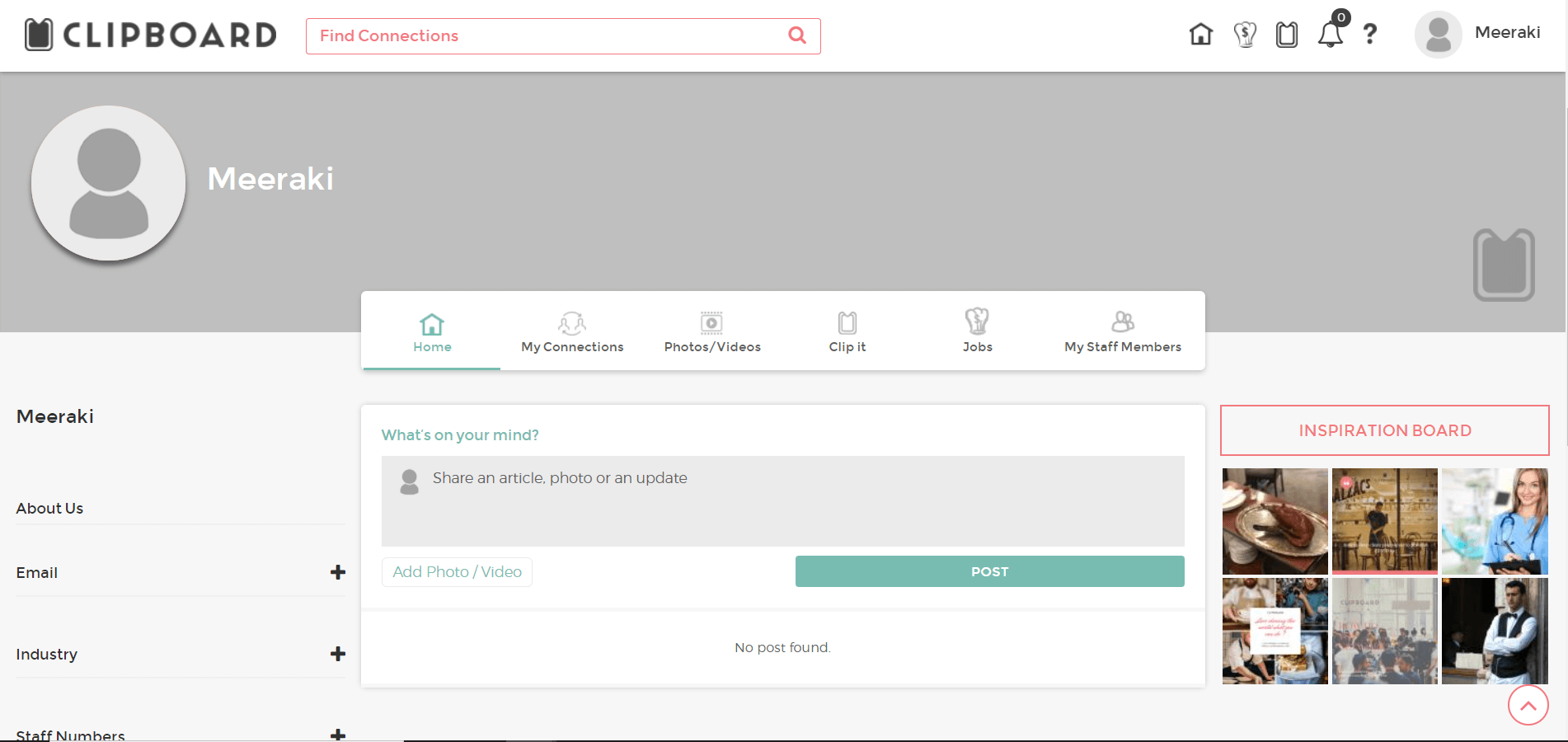
Task: Click the search magnifier icon
Action: pos(797,35)
